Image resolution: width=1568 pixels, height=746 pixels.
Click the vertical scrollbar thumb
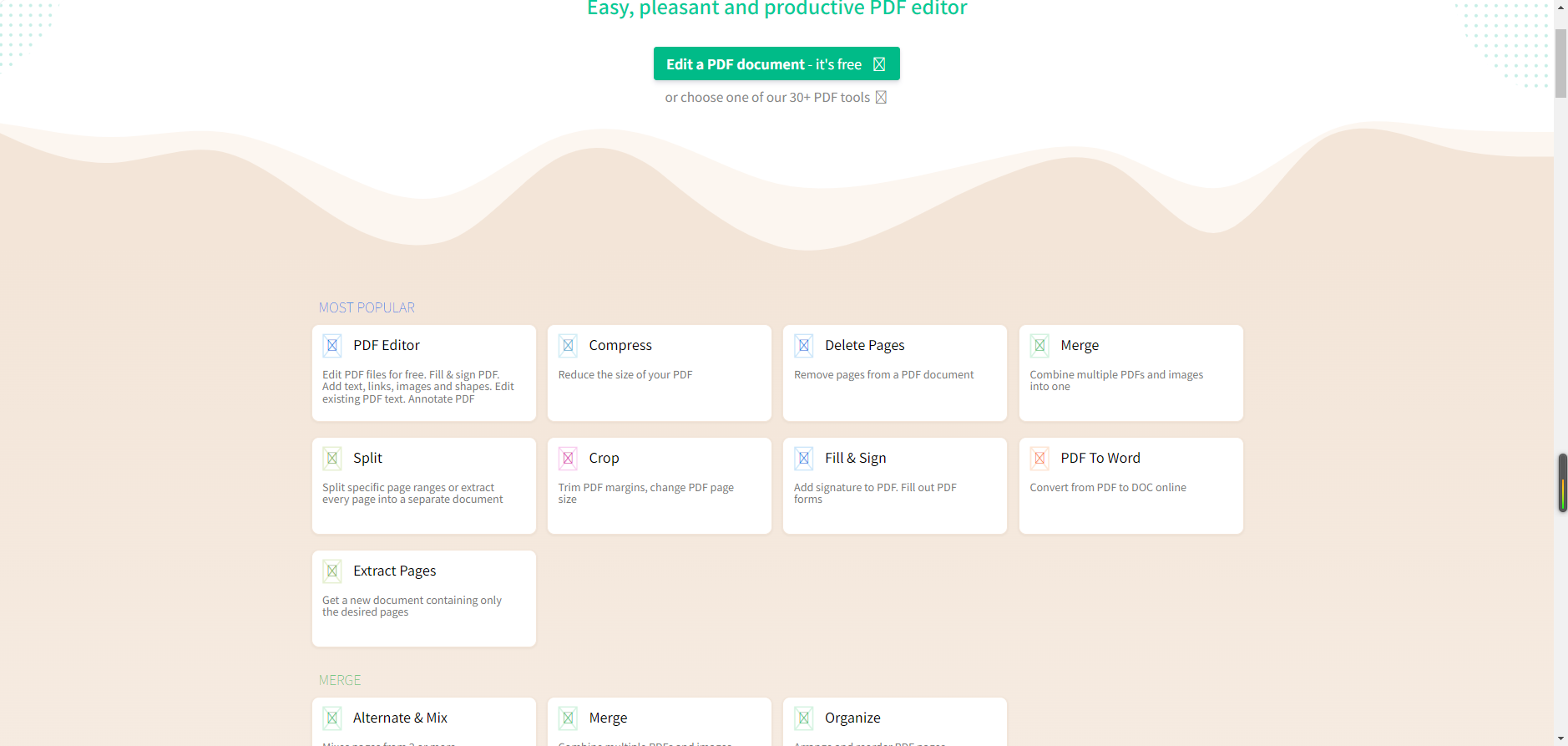coord(1560,63)
